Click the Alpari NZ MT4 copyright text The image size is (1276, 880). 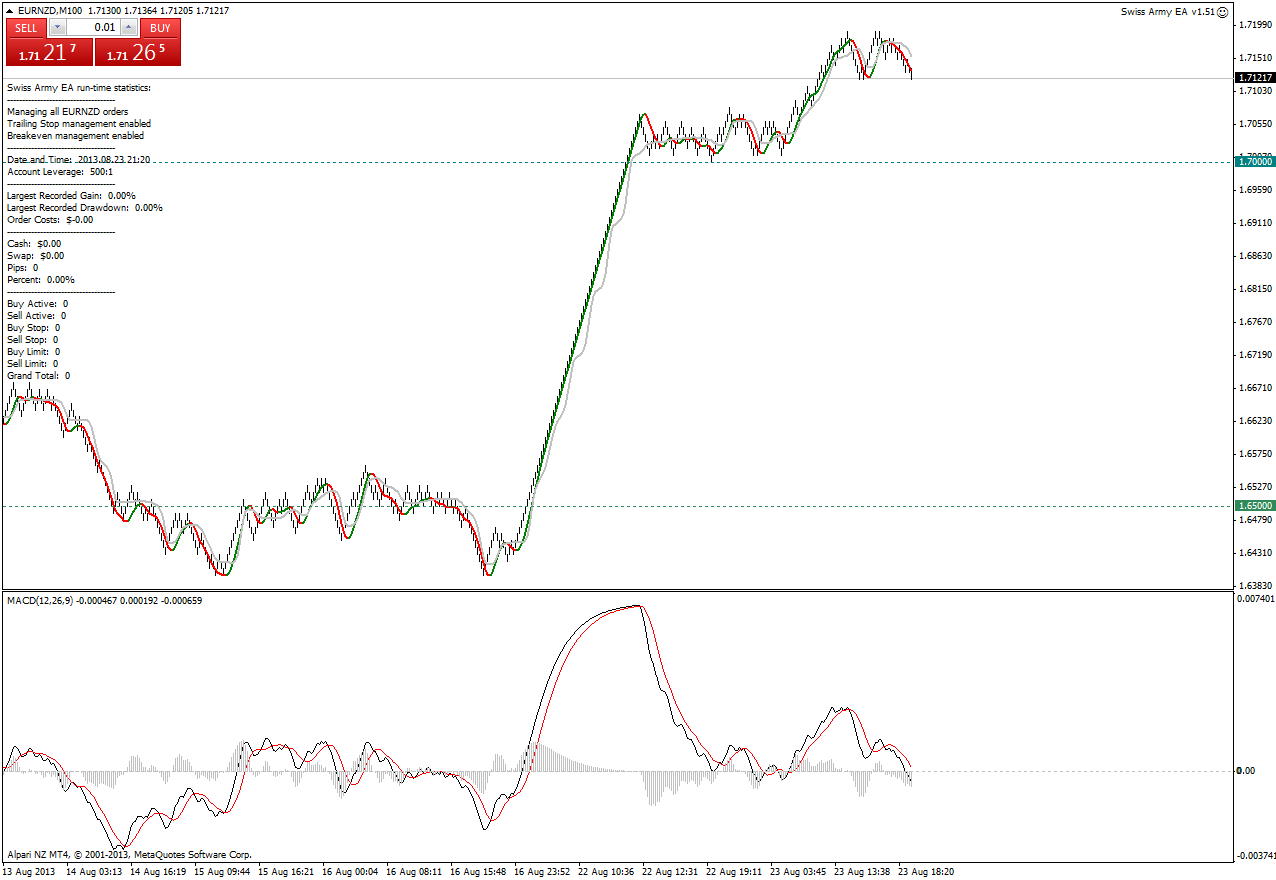click(129, 855)
